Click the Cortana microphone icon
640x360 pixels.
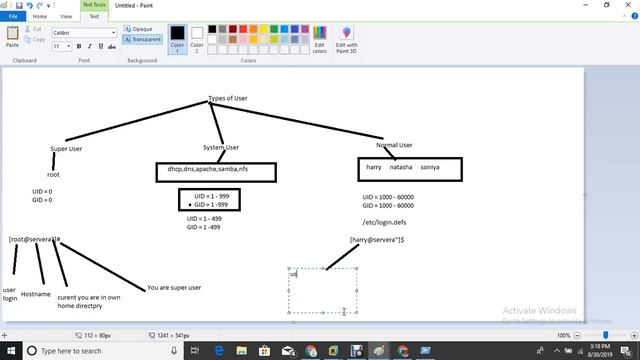point(174,351)
